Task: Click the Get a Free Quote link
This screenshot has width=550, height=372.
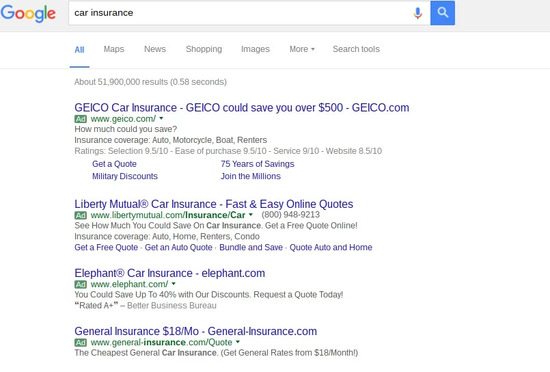Action: (106, 247)
